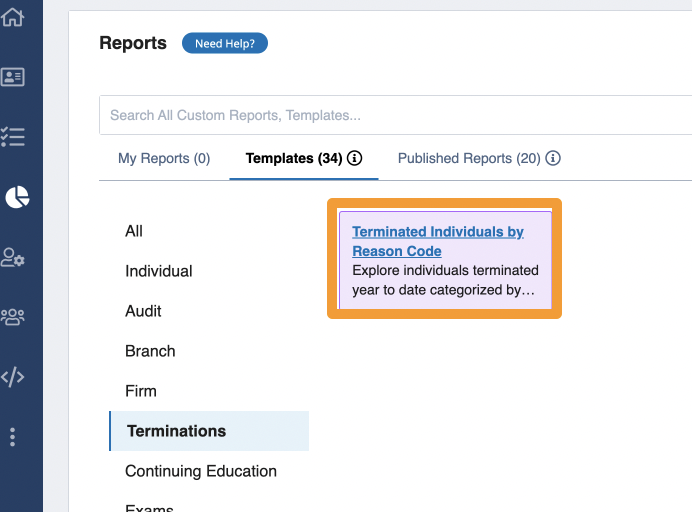Click the info icon beside Published Reports
The image size is (692, 512).
(x=553, y=158)
